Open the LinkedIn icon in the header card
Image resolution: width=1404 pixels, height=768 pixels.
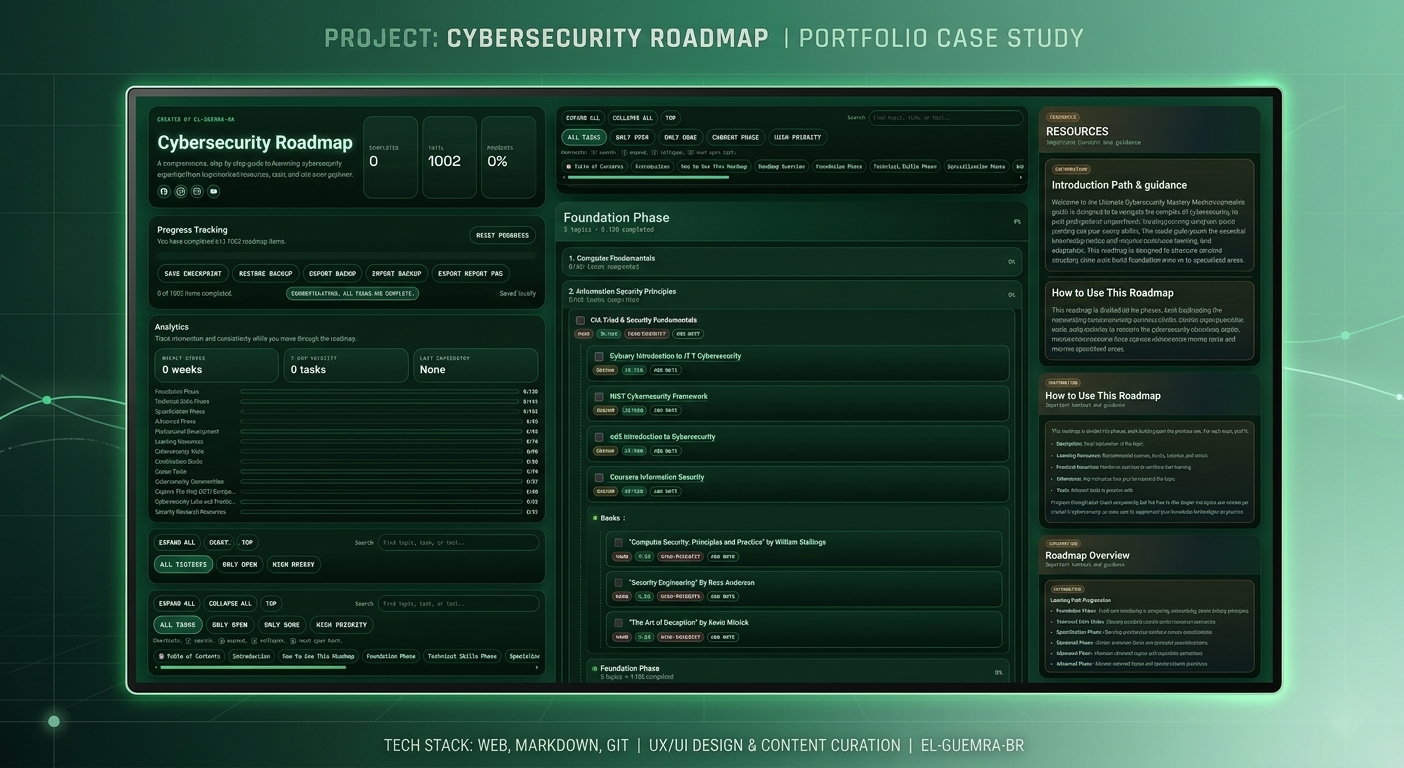(180, 191)
